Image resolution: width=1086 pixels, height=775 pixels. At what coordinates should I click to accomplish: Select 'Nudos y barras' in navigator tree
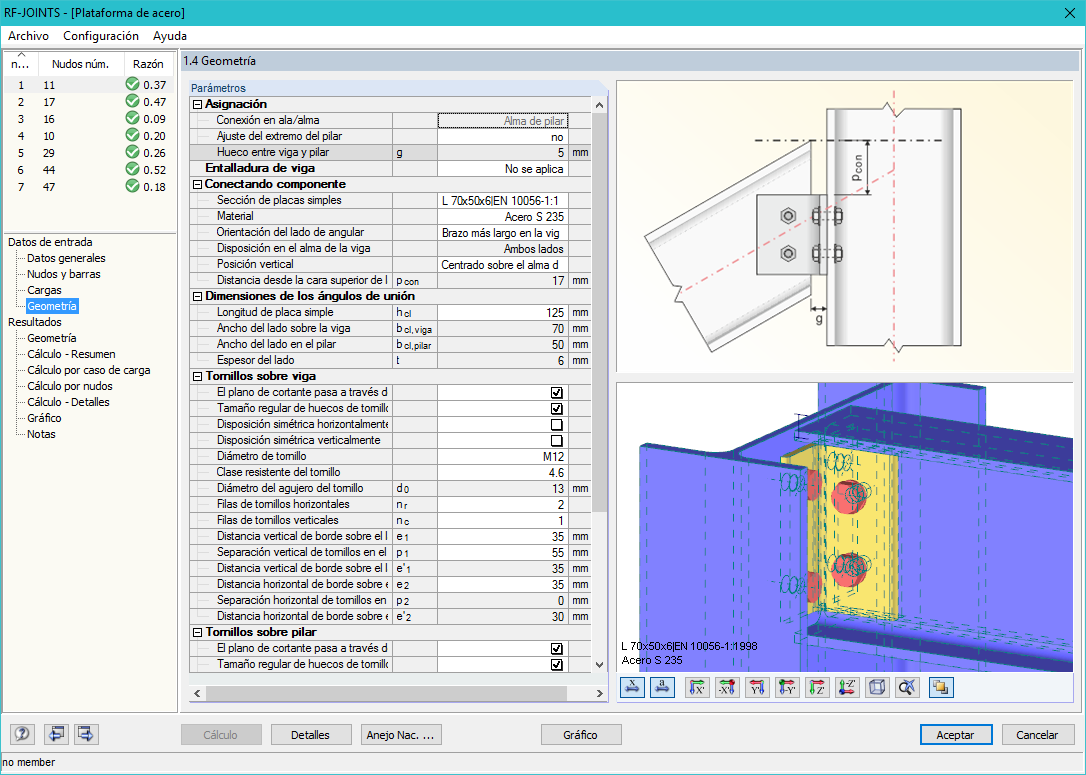[64, 274]
